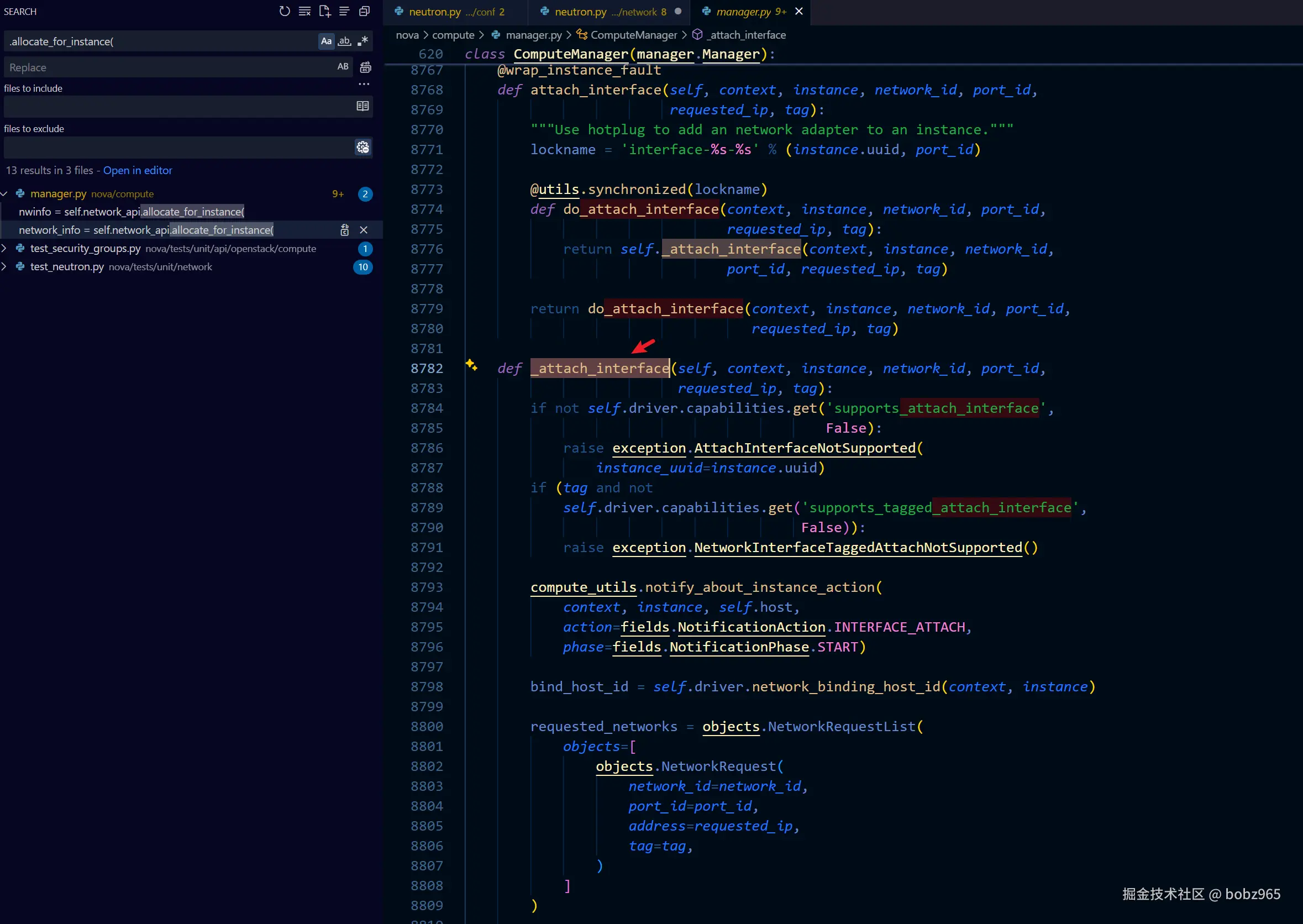Click Replace All icon

pos(366,67)
